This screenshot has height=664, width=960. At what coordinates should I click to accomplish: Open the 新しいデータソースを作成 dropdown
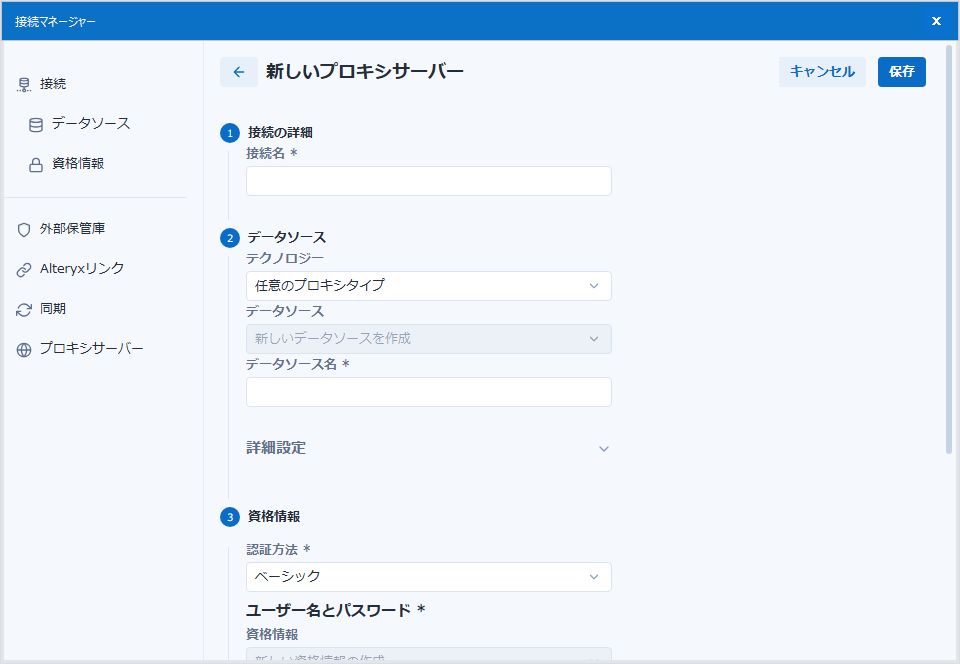(429, 338)
